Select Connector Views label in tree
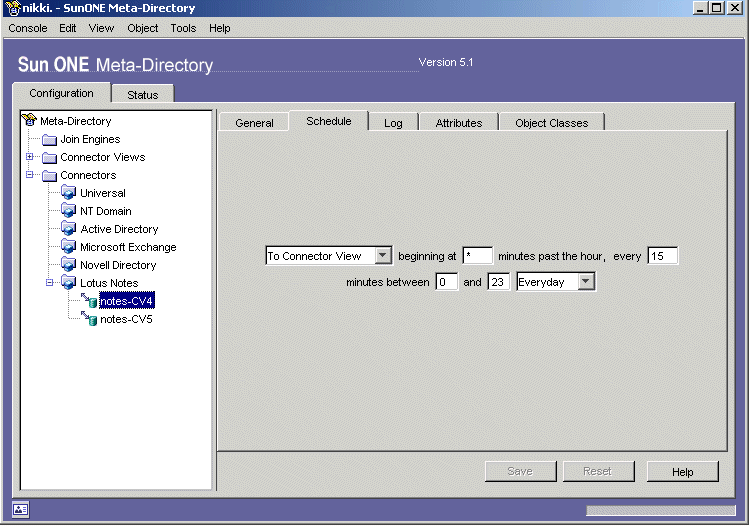The width and height of the screenshot is (751, 527). (102, 157)
